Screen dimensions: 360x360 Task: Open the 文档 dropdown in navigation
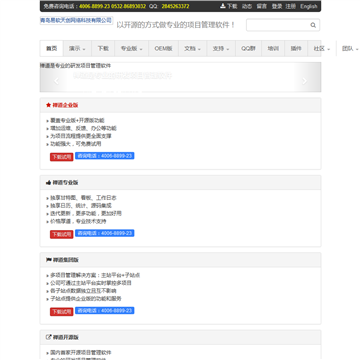(x=192, y=49)
